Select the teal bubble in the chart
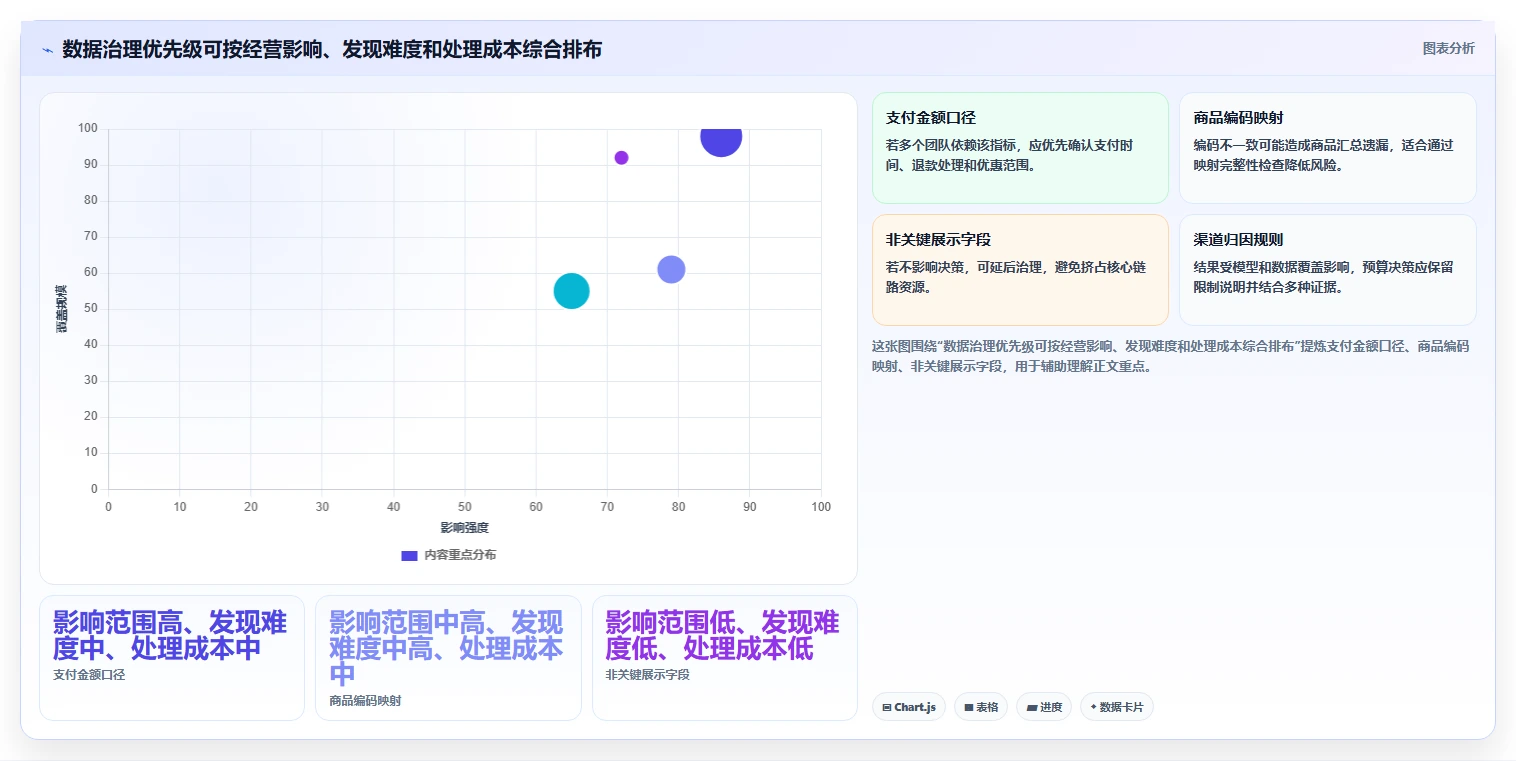This screenshot has height=761, width=1516. tap(571, 291)
